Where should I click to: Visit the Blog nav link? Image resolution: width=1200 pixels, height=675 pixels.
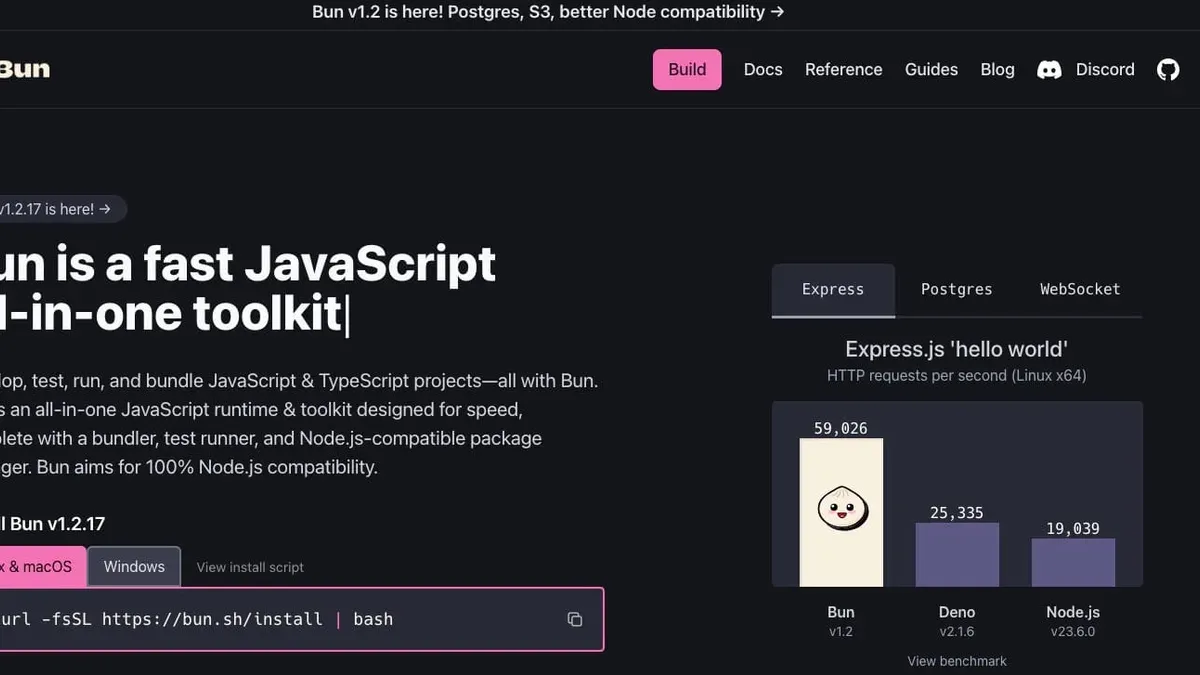click(x=997, y=69)
